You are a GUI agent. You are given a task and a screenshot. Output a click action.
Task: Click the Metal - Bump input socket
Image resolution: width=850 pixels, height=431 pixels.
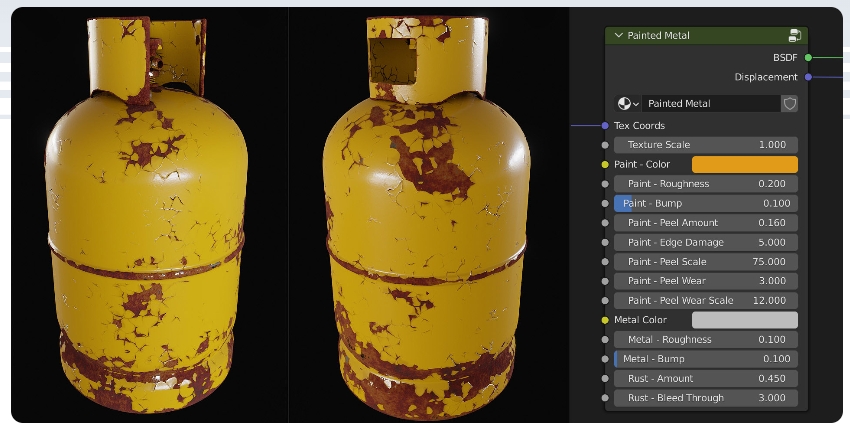point(605,359)
